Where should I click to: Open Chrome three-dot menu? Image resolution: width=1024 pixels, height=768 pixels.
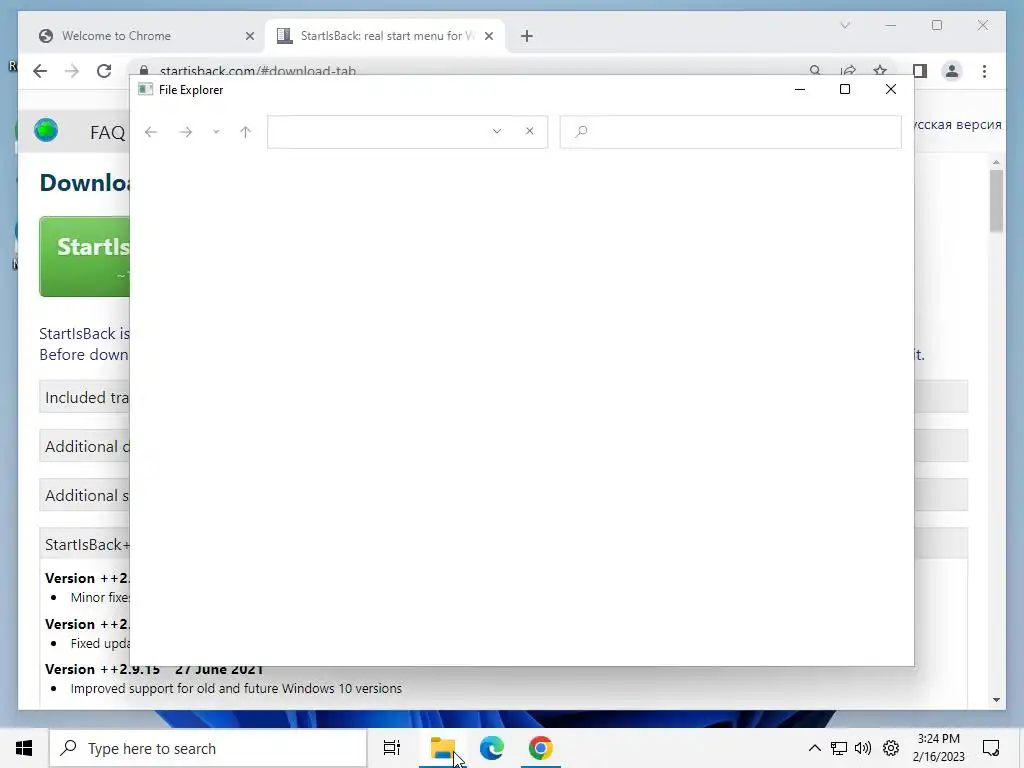click(985, 71)
